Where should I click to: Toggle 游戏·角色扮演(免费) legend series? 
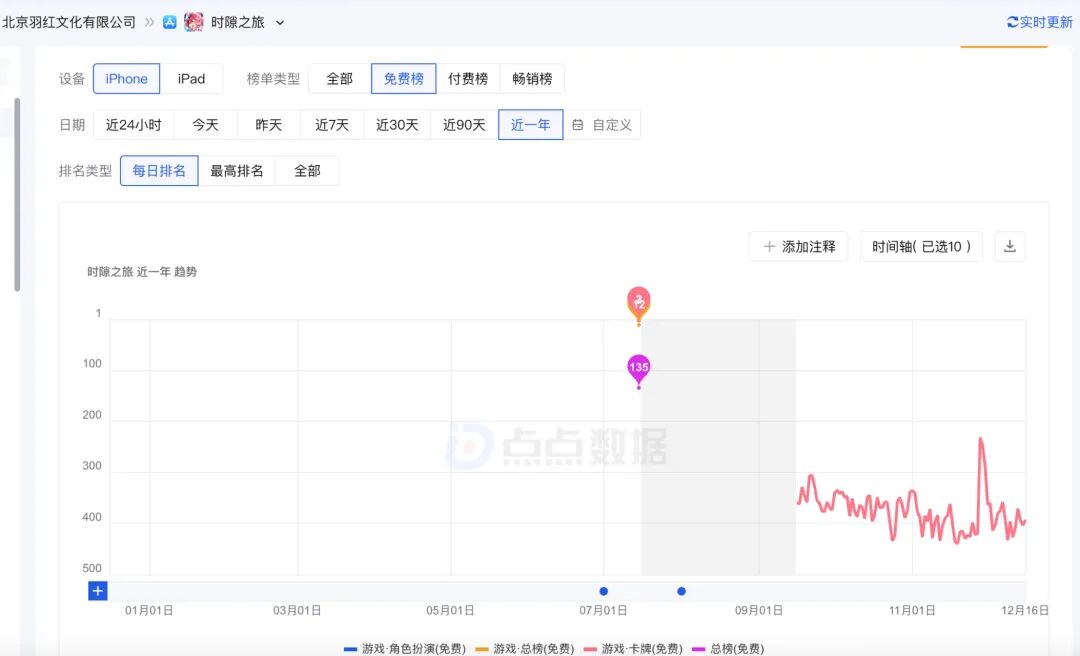click(x=404, y=649)
